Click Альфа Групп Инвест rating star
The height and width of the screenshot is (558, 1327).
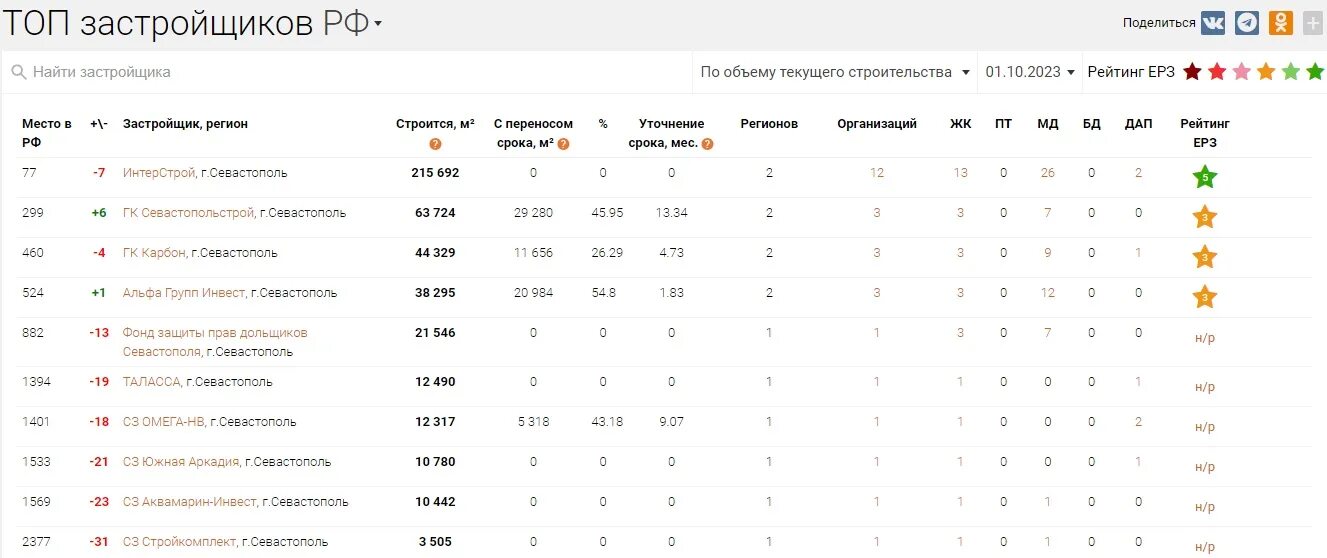pyautogui.click(x=1205, y=297)
